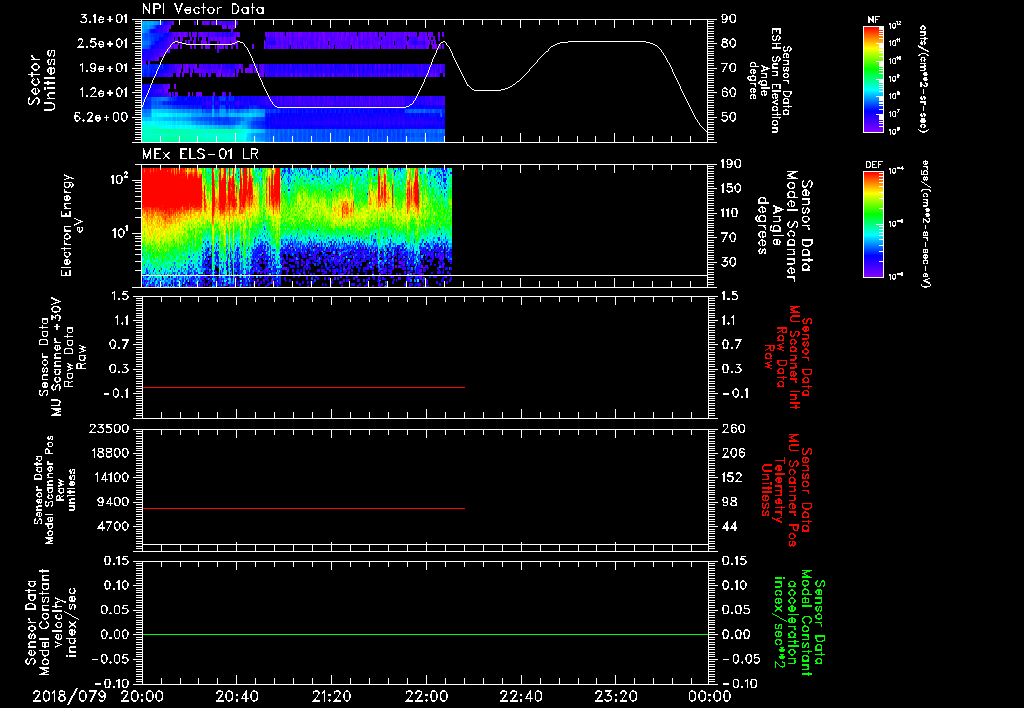
Task: Click the 20:40 time axis label
Action: coord(237,696)
